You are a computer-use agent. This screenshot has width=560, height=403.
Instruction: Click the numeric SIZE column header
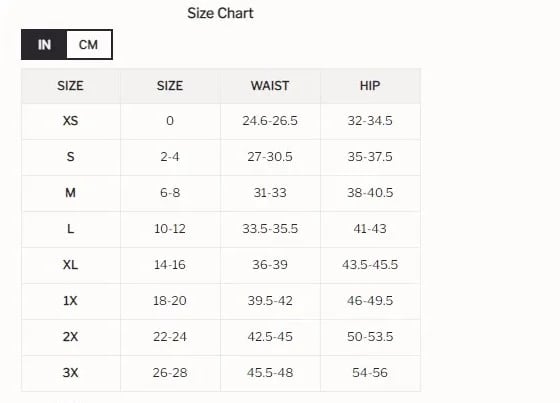(170, 86)
